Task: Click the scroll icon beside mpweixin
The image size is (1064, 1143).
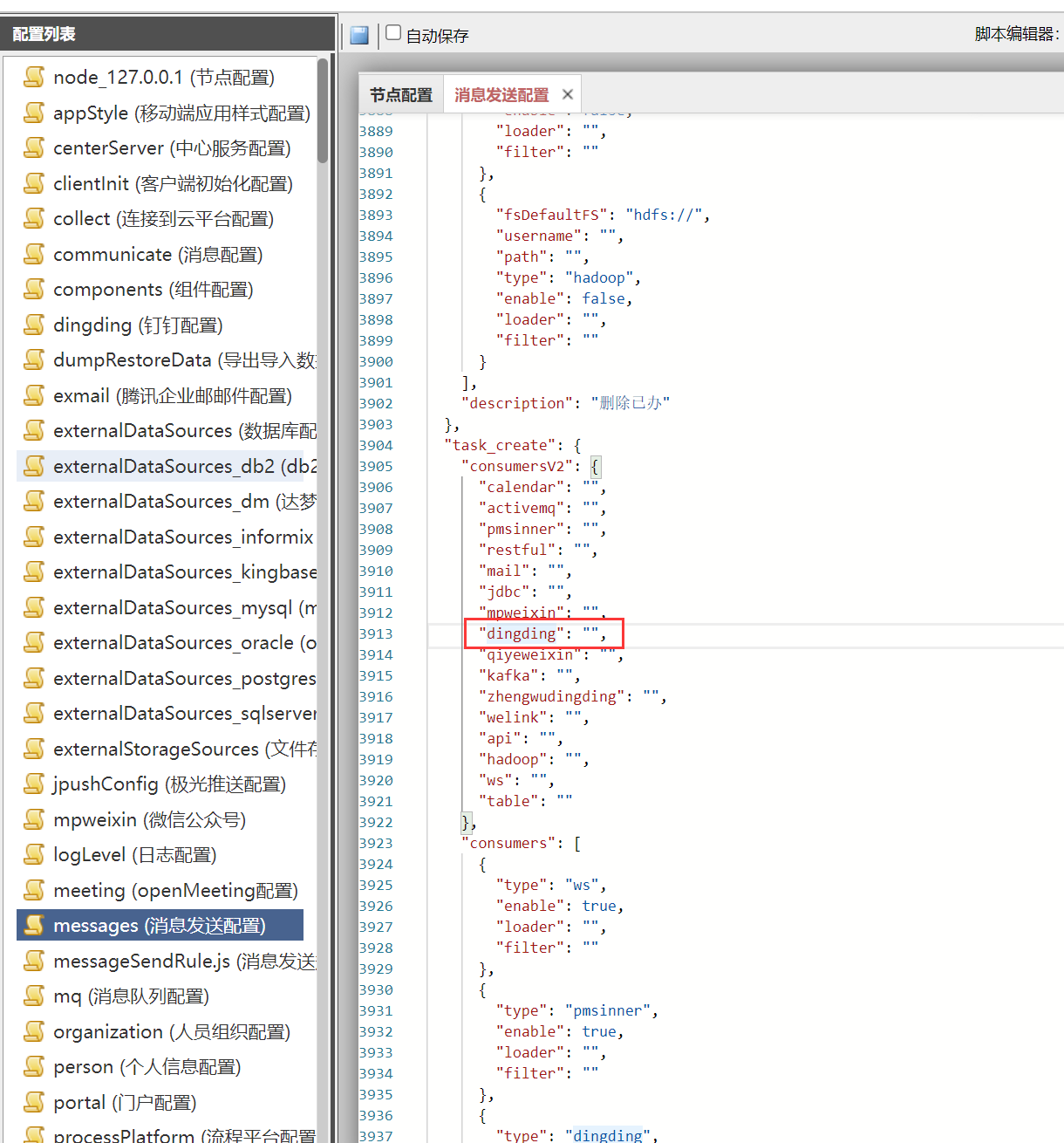Action: [x=34, y=819]
